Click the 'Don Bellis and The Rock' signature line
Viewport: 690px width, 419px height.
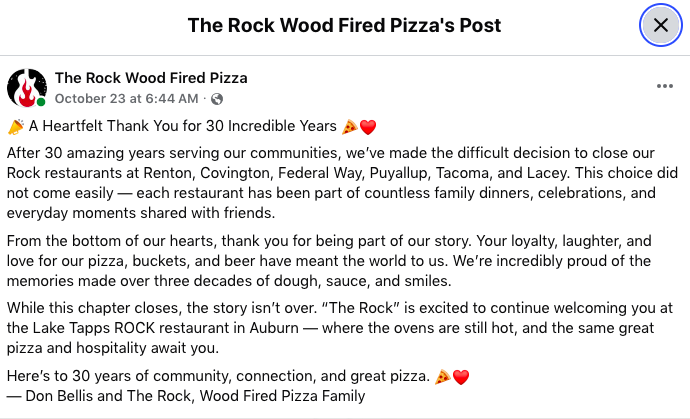(x=185, y=396)
